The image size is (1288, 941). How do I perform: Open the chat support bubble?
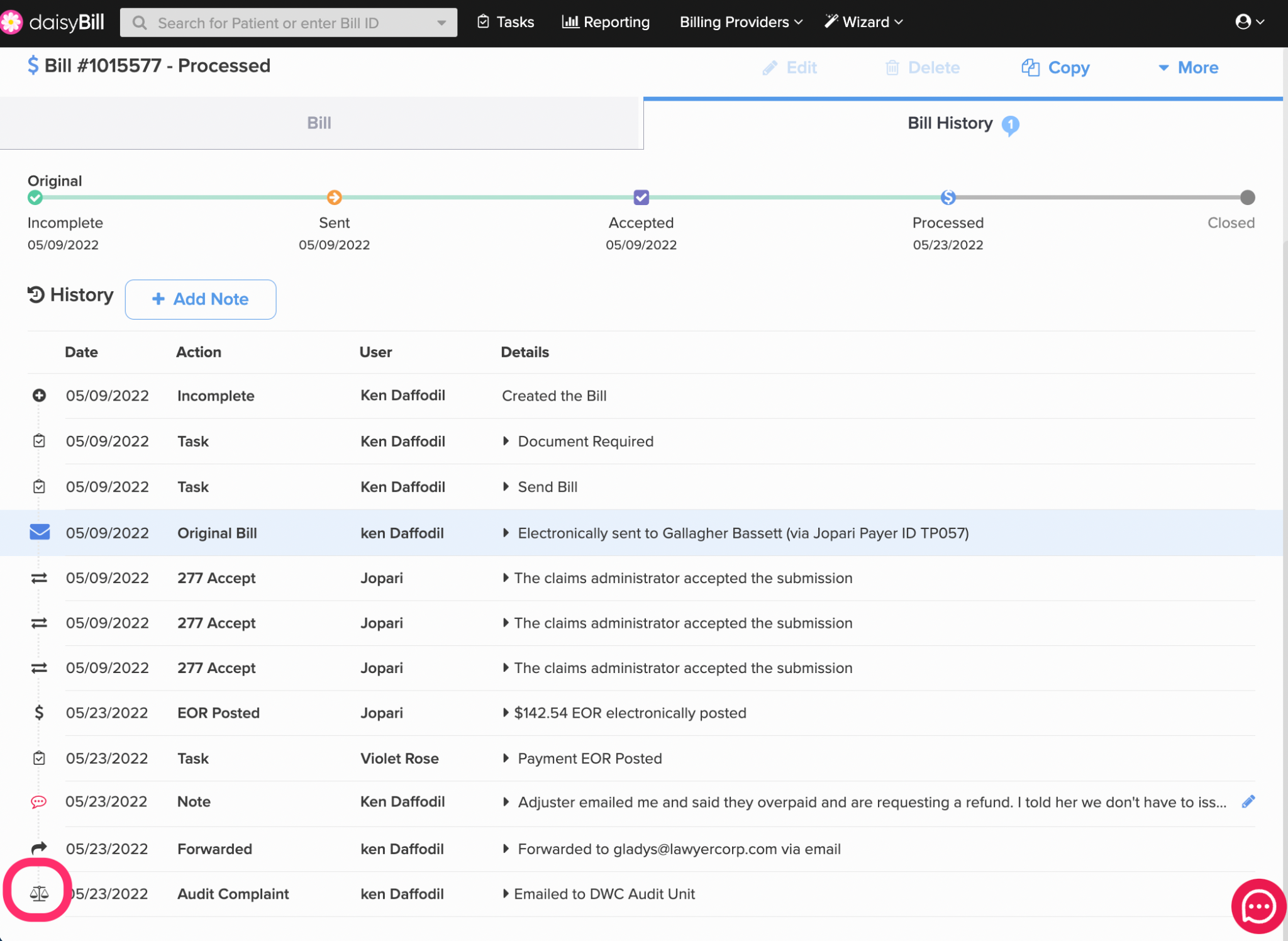(x=1258, y=906)
